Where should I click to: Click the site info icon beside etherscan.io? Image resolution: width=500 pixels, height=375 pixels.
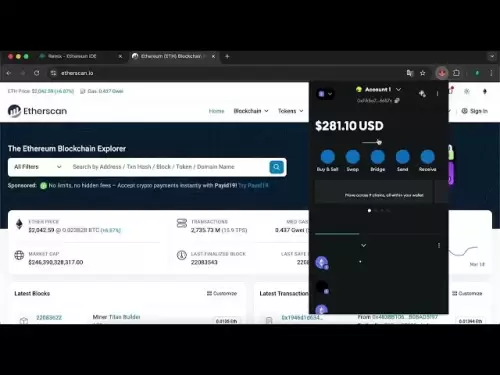pos(53,73)
